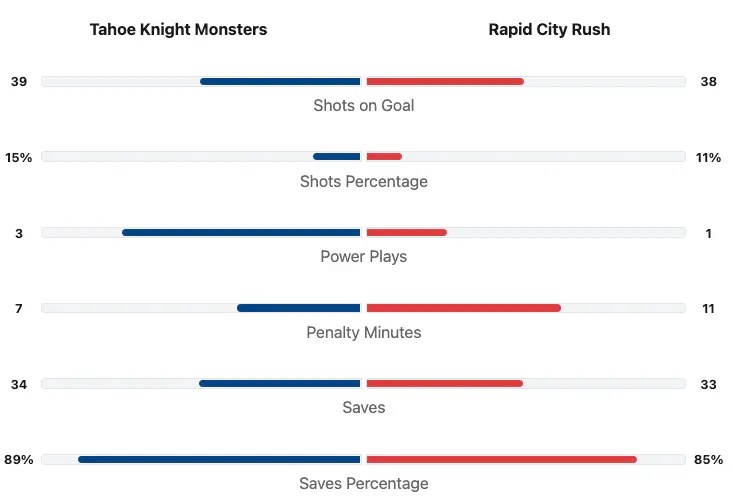This screenshot has height=499, width=733.
Task: Click the Penalty Minutes label
Action: (x=363, y=332)
